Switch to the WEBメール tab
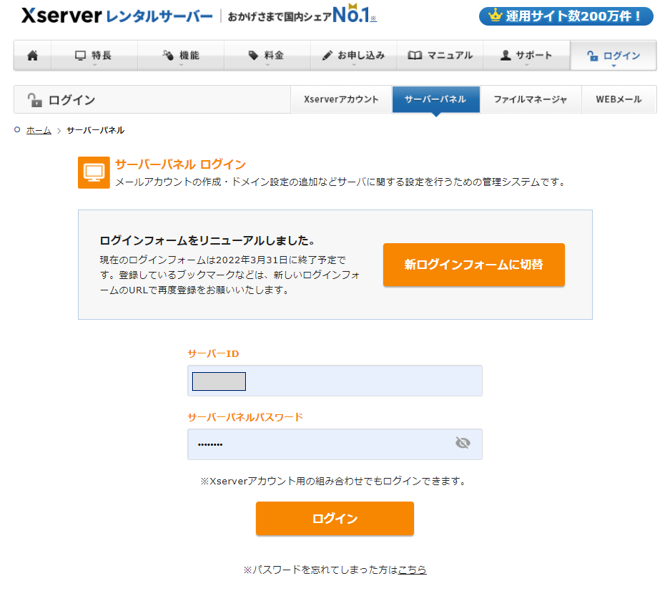671x605 pixels. point(618,100)
